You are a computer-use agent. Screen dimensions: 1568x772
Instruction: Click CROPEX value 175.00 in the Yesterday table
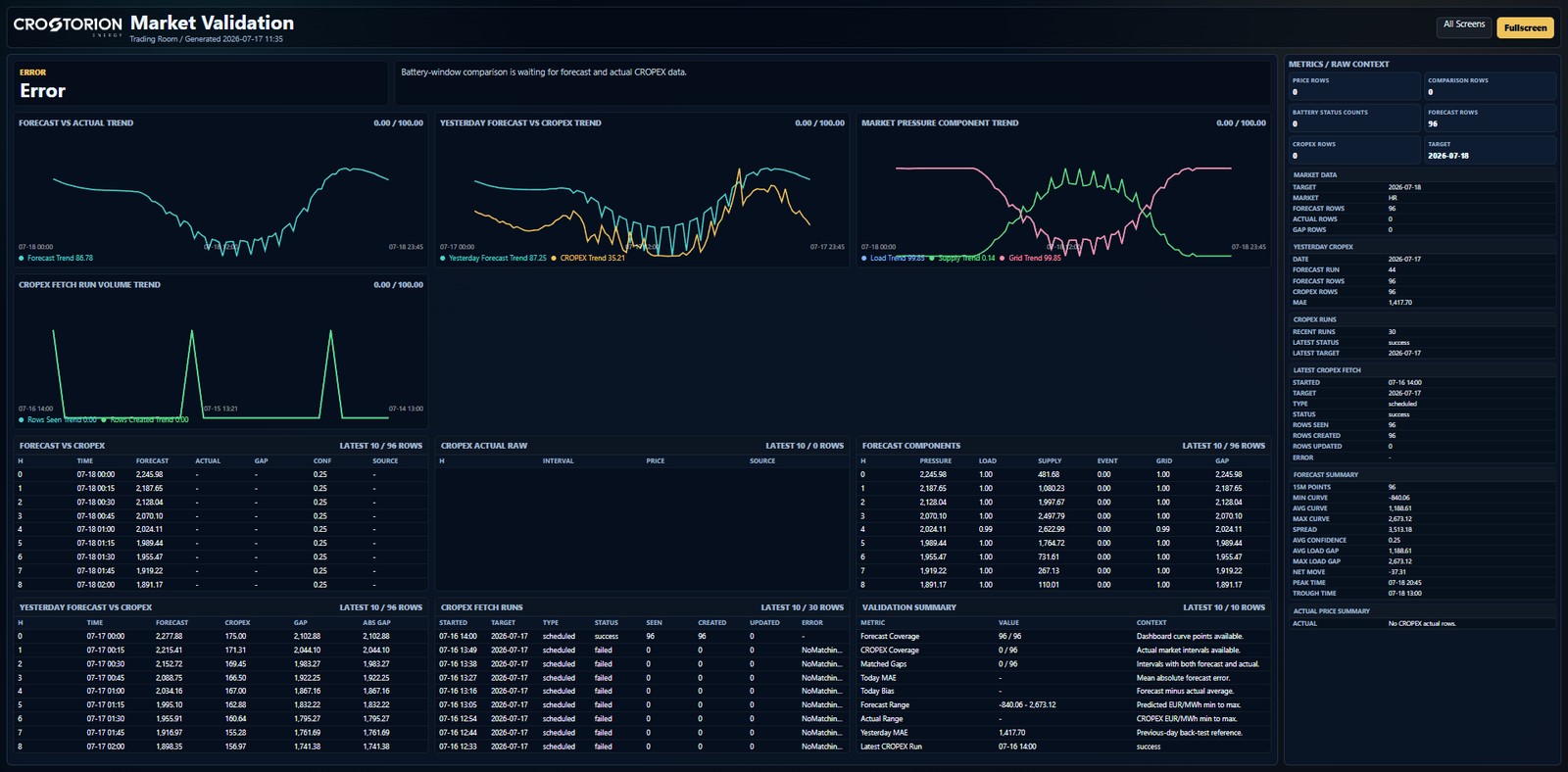(235, 636)
